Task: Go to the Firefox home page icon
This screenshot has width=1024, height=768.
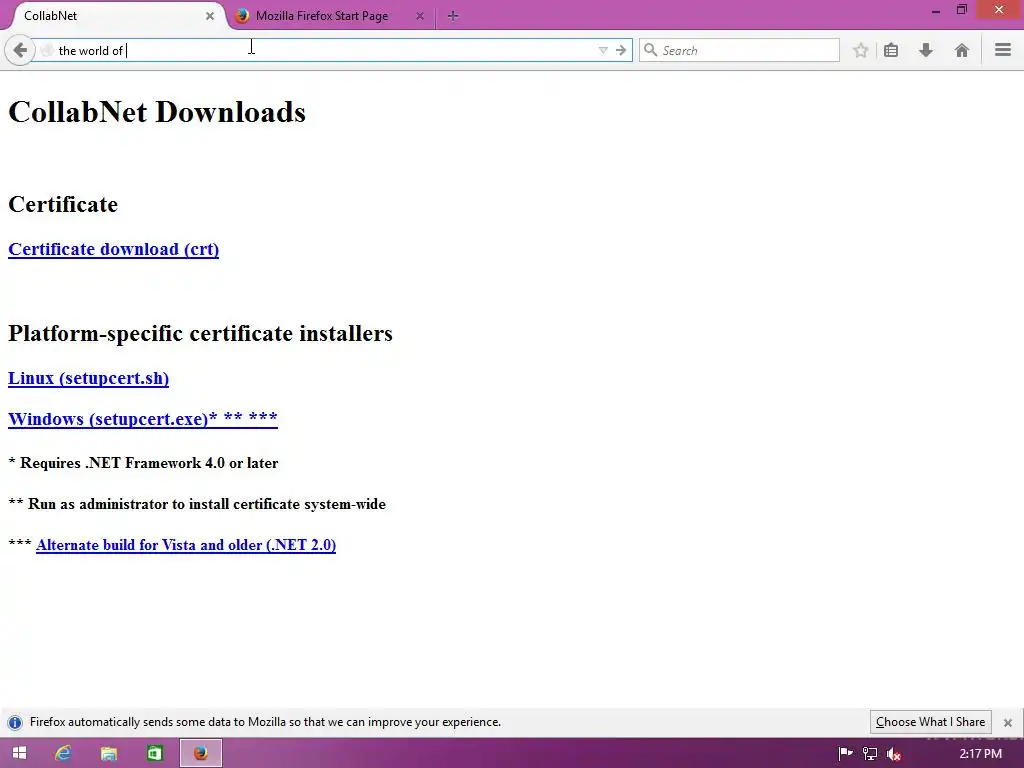Action: [x=961, y=50]
